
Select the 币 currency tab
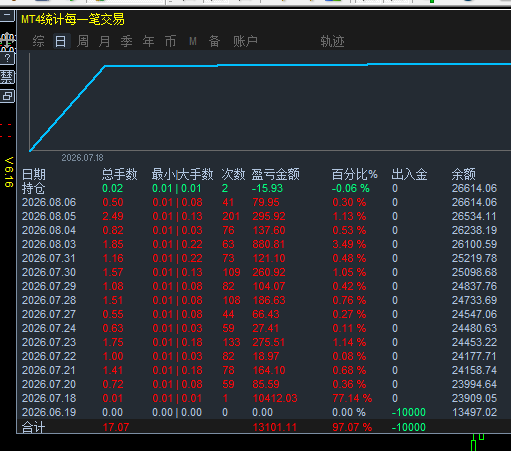[170, 42]
